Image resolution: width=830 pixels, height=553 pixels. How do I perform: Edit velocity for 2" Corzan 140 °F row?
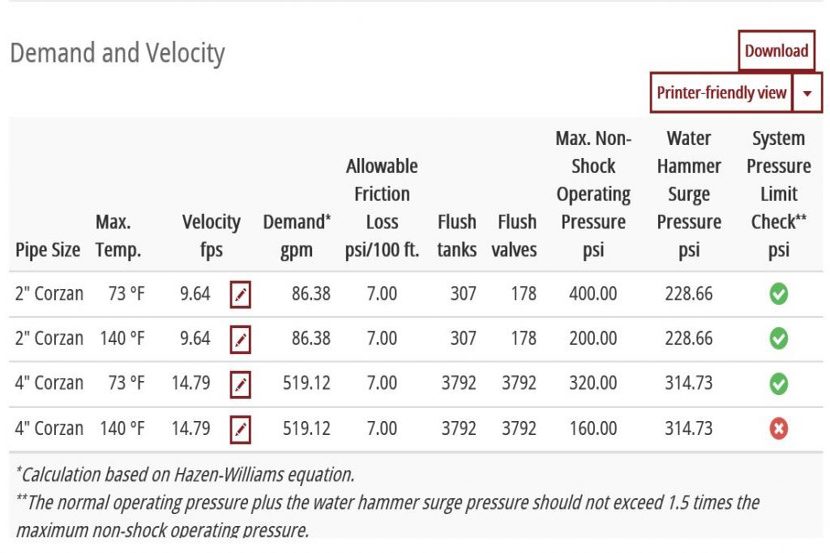[240, 339]
